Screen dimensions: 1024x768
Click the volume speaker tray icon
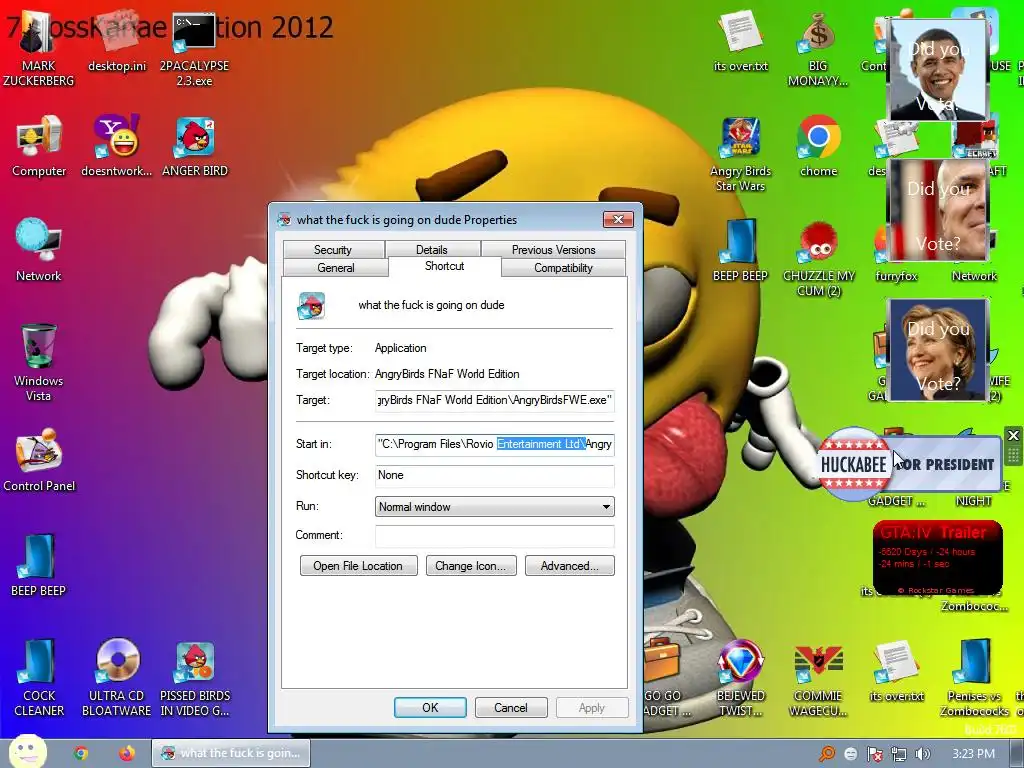pos(922,754)
